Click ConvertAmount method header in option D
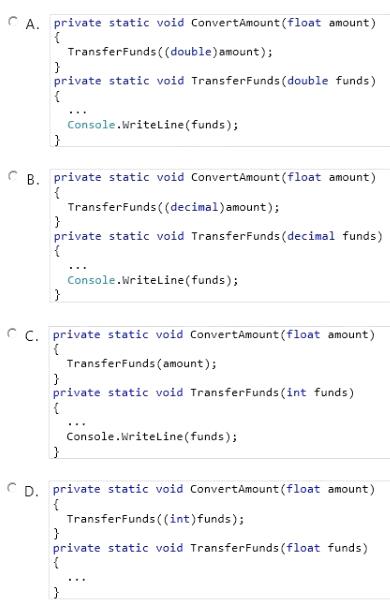Image resolution: width=390 pixels, height=608 pixels. click(x=214, y=489)
